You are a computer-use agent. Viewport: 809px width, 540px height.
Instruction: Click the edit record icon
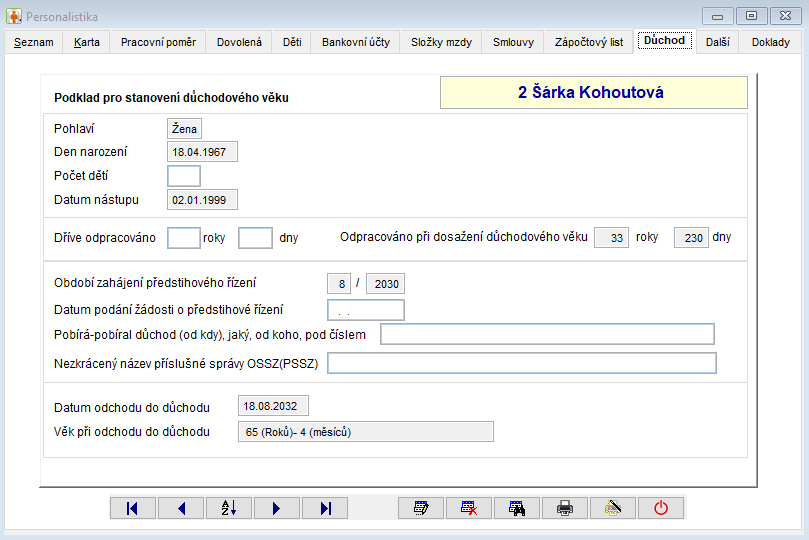tap(421, 508)
